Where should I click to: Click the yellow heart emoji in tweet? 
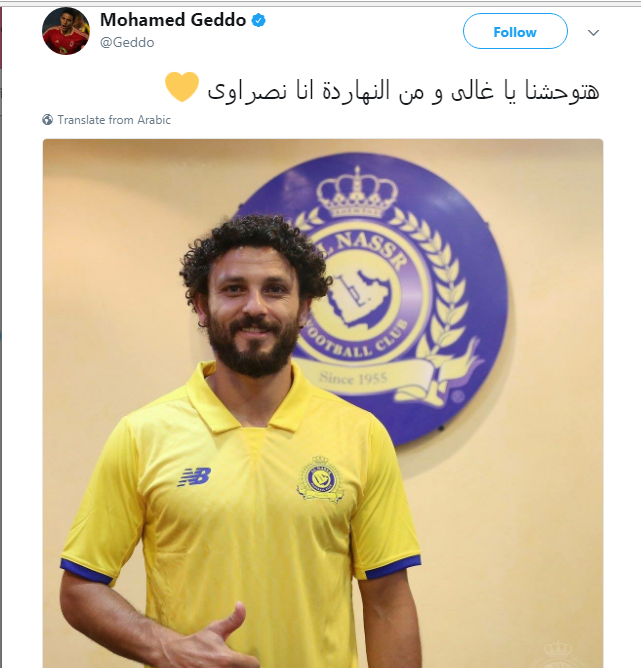click(x=182, y=87)
